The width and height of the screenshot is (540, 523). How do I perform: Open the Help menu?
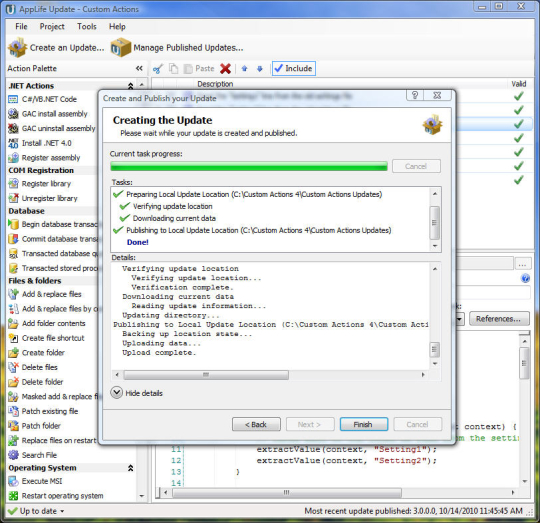point(117,27)
